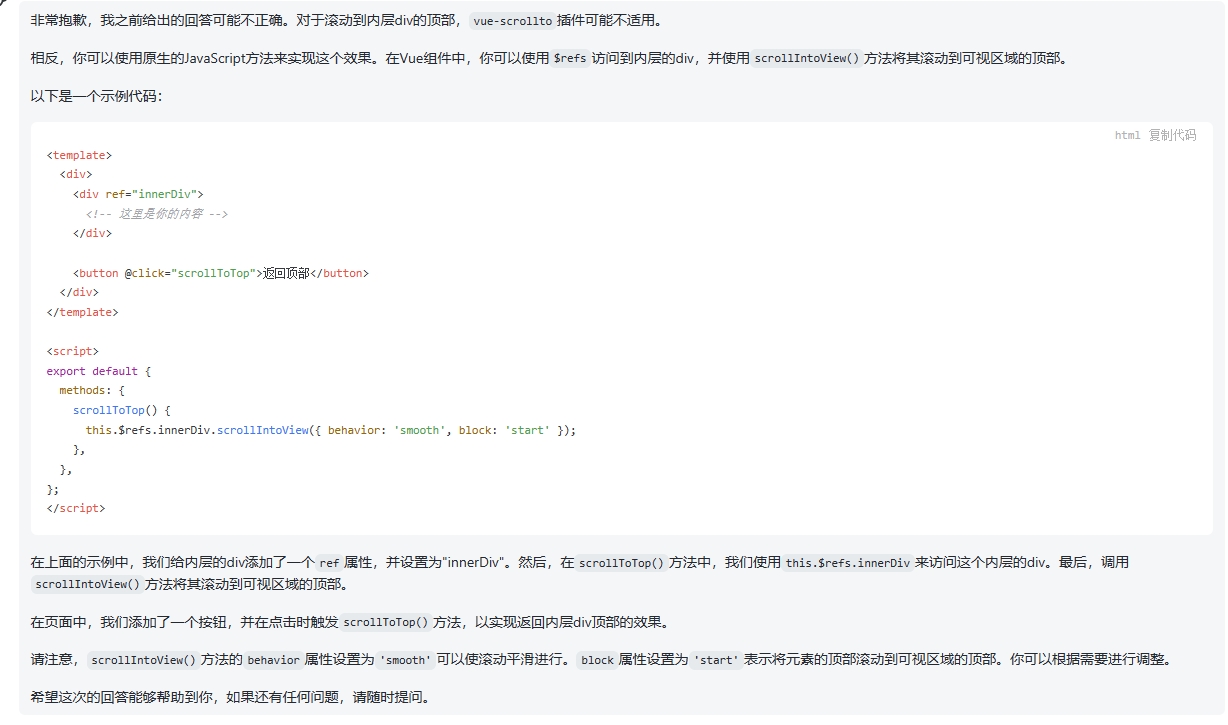The width and height of the screenshot is (1228, 725).
Task: Click this.$refs.innerDiv inline code in explanation
Action: (848, 563)
